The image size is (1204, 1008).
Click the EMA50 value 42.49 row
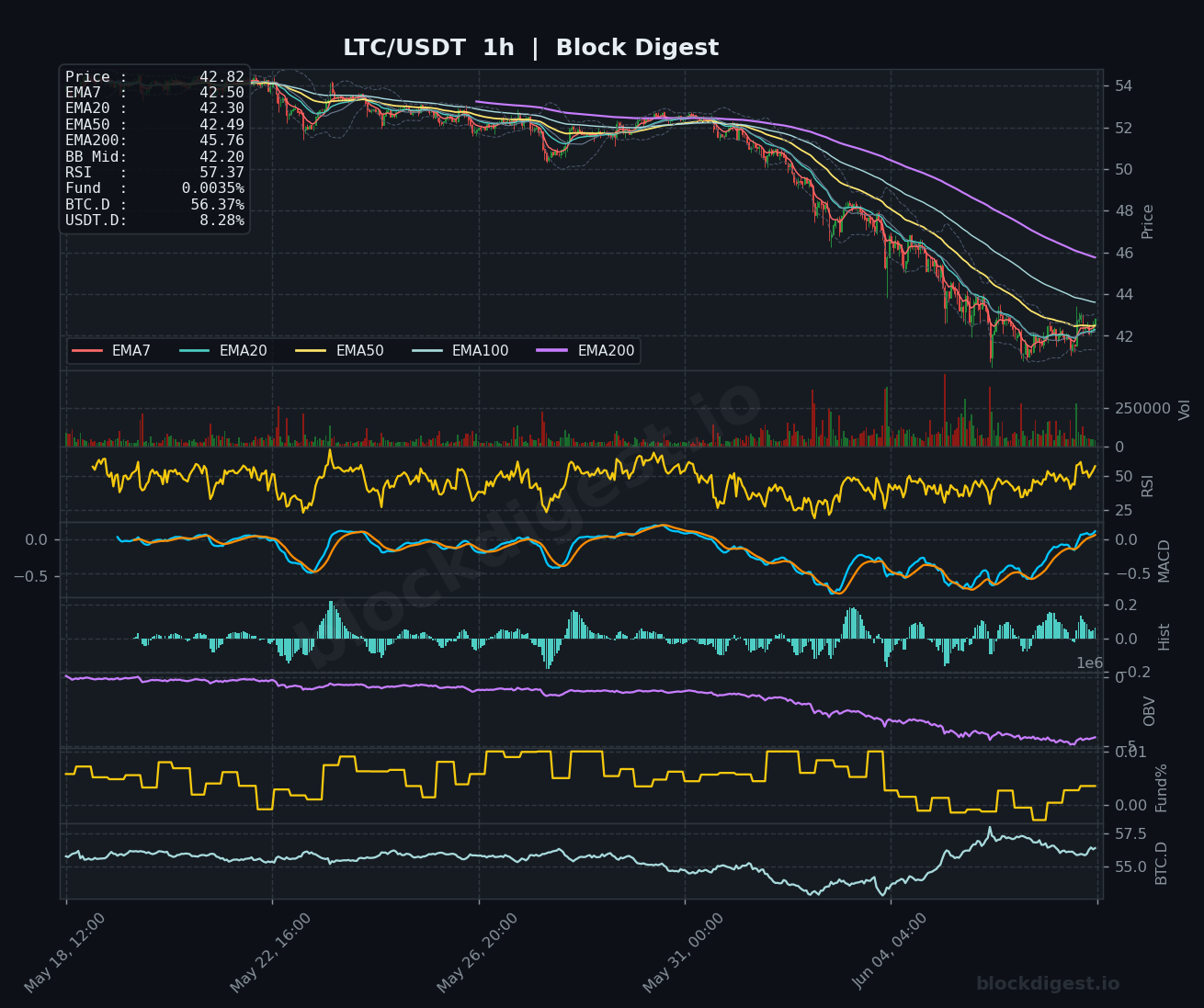(154, 125)
